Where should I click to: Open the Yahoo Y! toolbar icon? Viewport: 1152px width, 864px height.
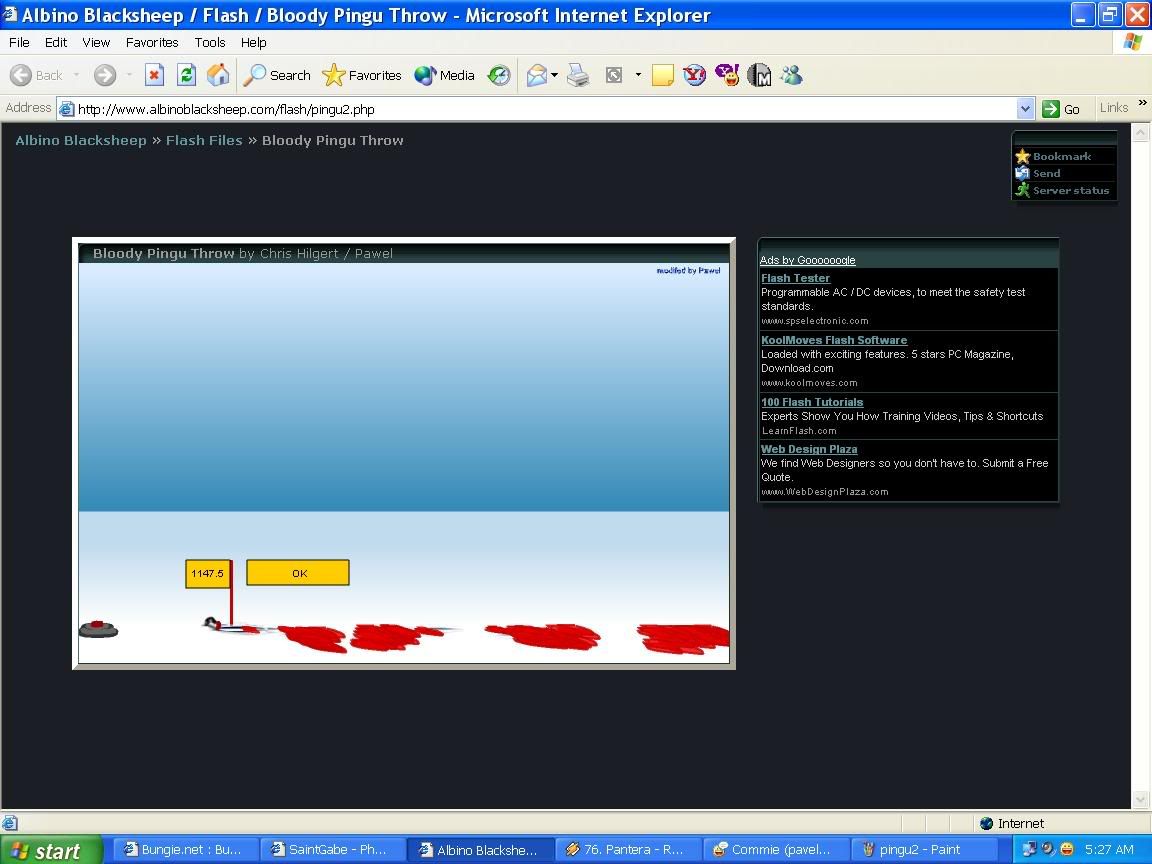[x=694, y=75]
